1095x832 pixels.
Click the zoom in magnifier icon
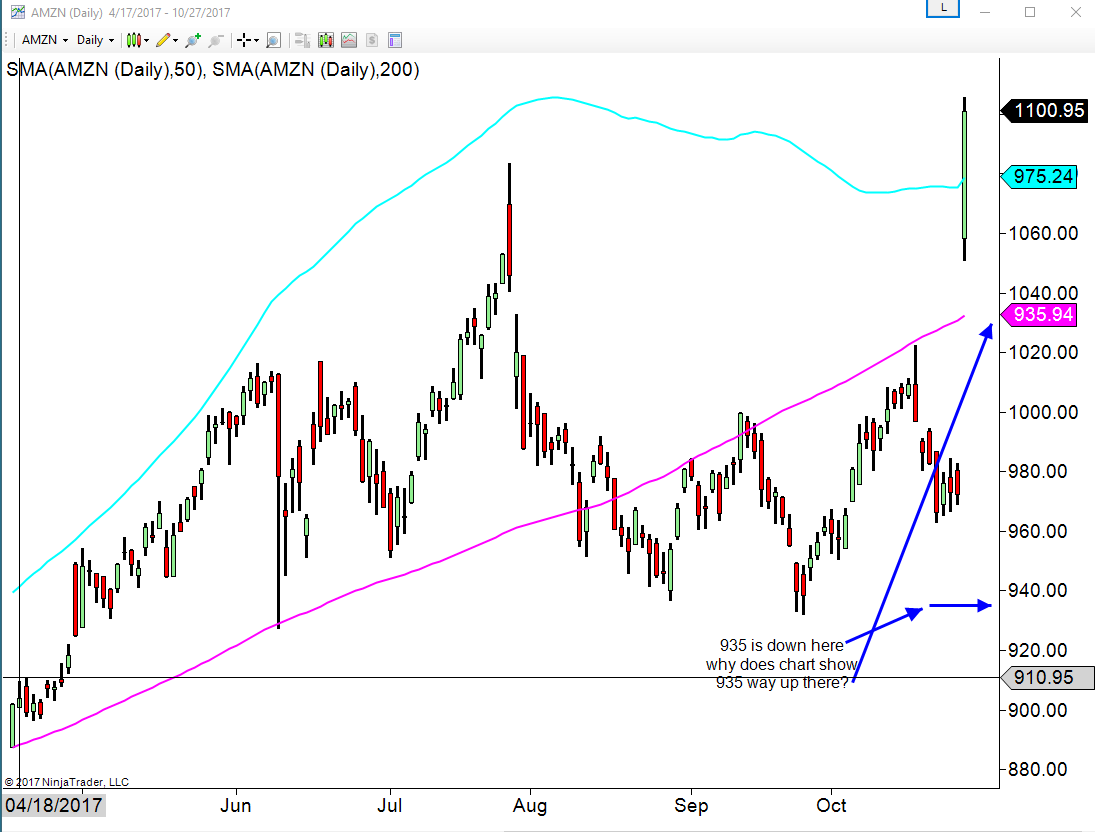tap(193, 40)
